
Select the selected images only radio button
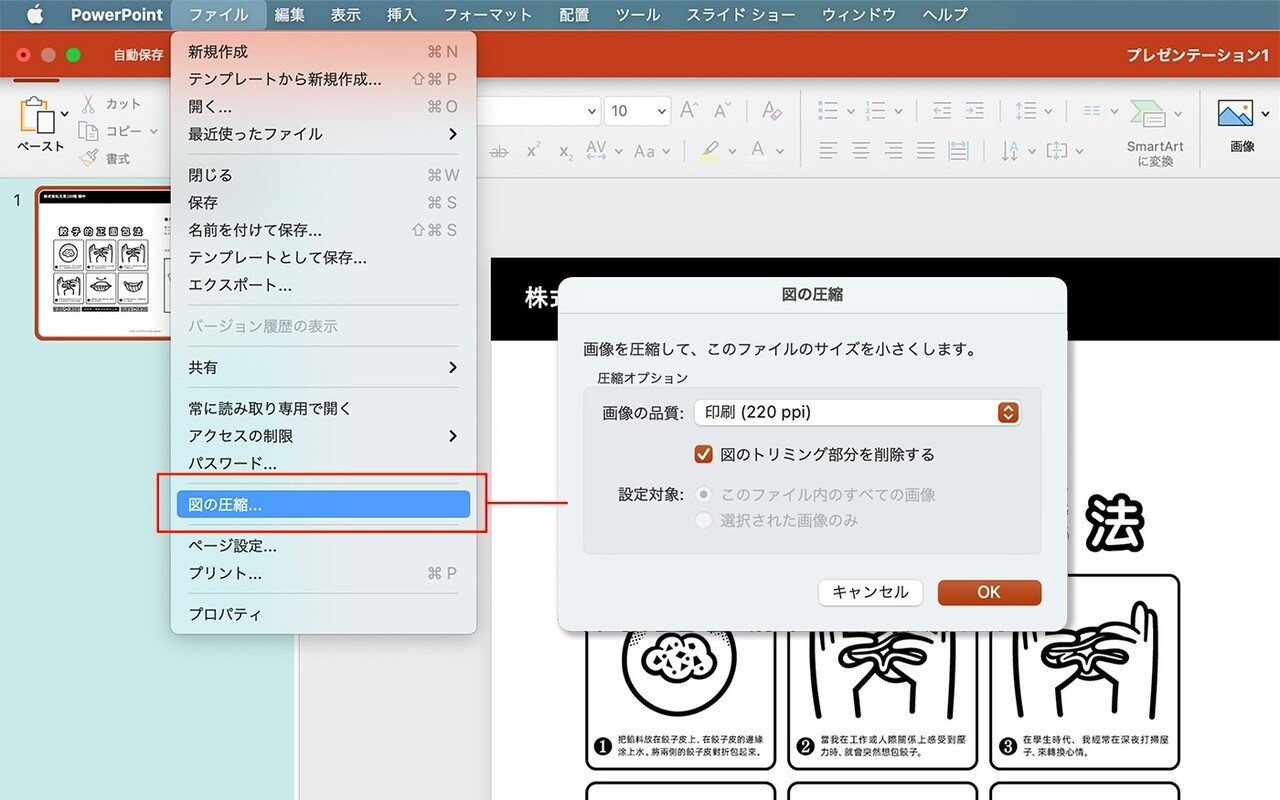point(704,520)
